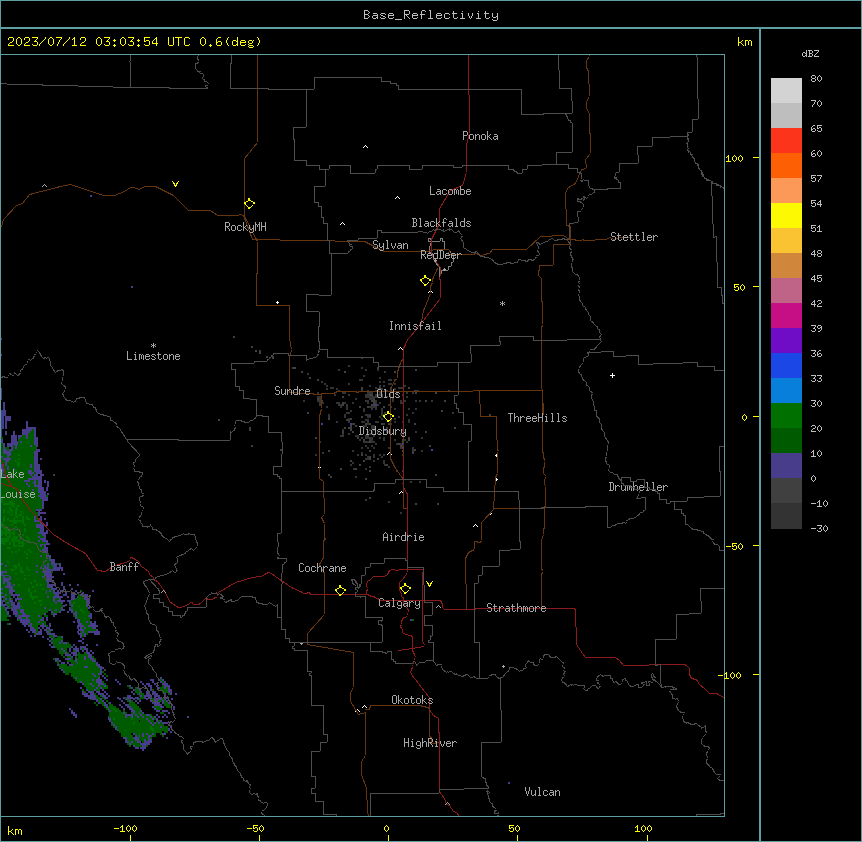
Task: Click the HighRiver town label
Action: tap(430, 743)
